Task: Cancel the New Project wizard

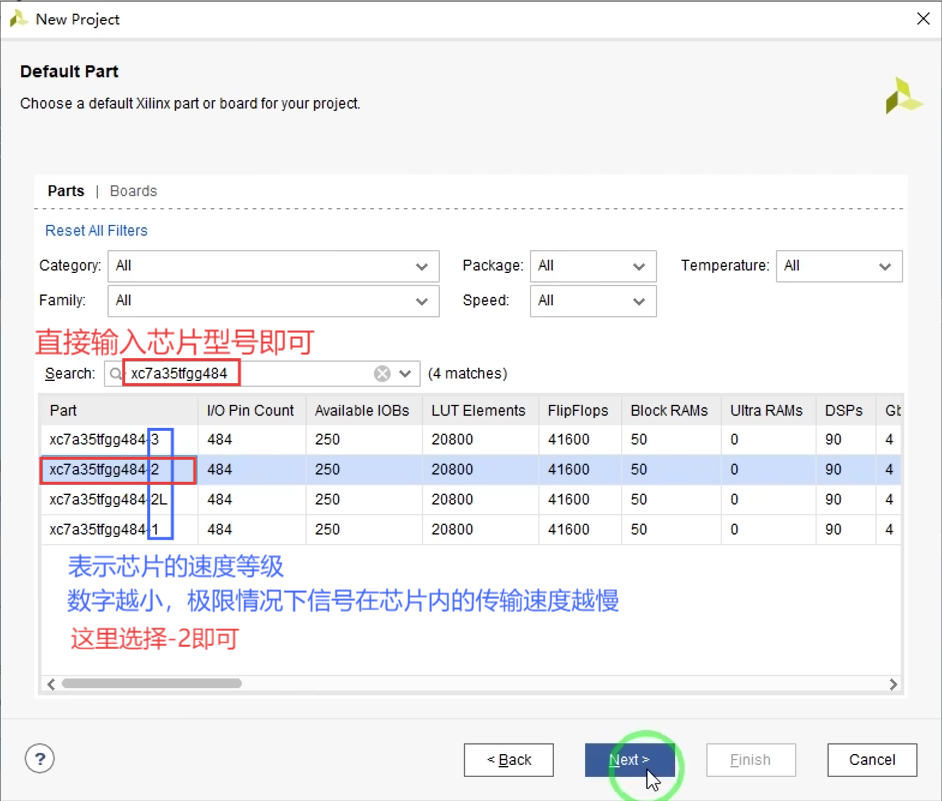Action: pyautogui.click(x=872, y=760)
